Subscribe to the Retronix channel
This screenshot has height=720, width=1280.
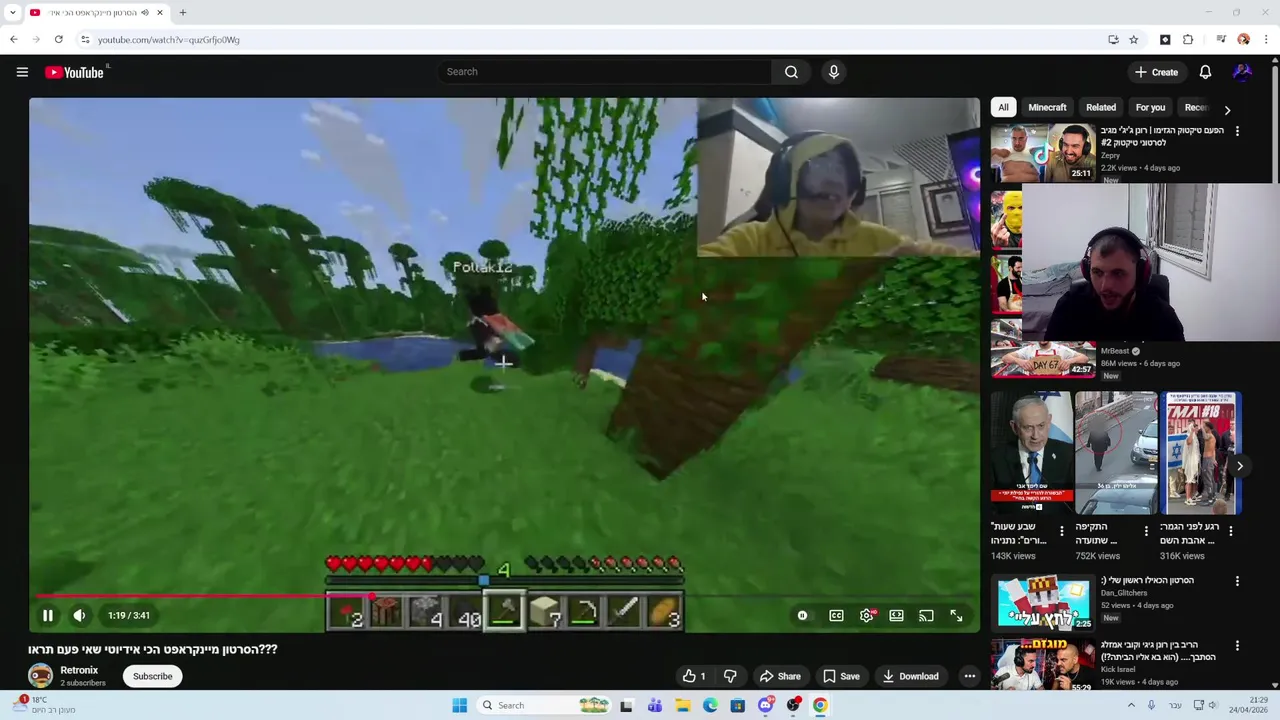[x=153, y=677]
